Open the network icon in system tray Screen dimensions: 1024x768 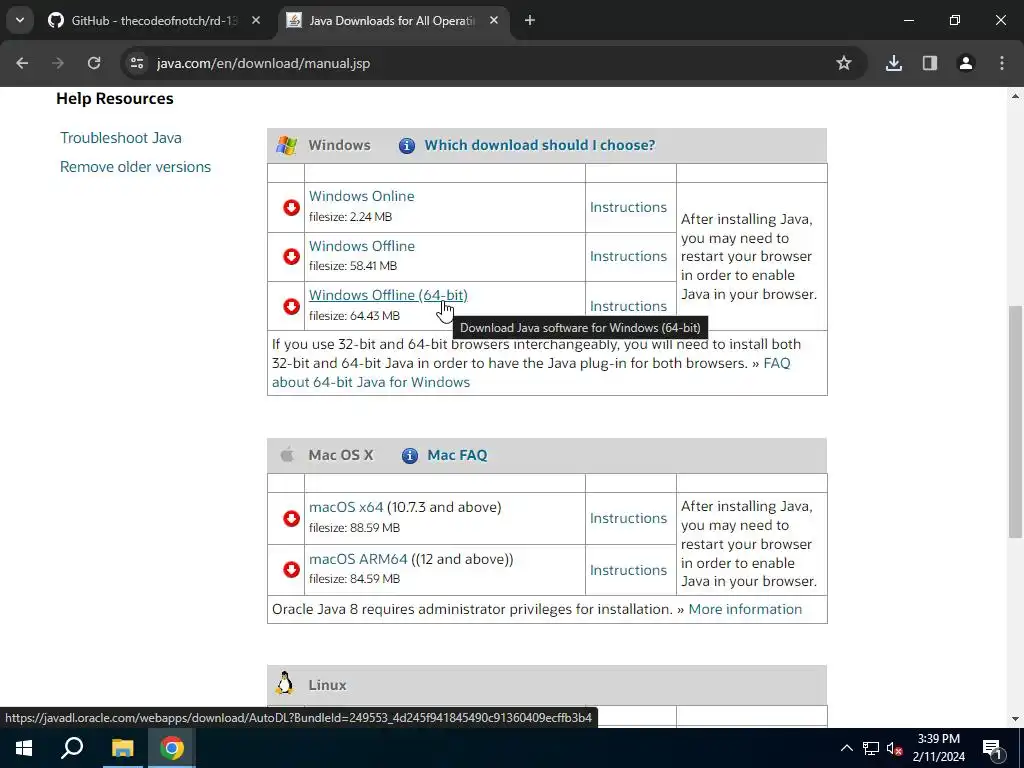pyautogui.click(x=871, y=748)
